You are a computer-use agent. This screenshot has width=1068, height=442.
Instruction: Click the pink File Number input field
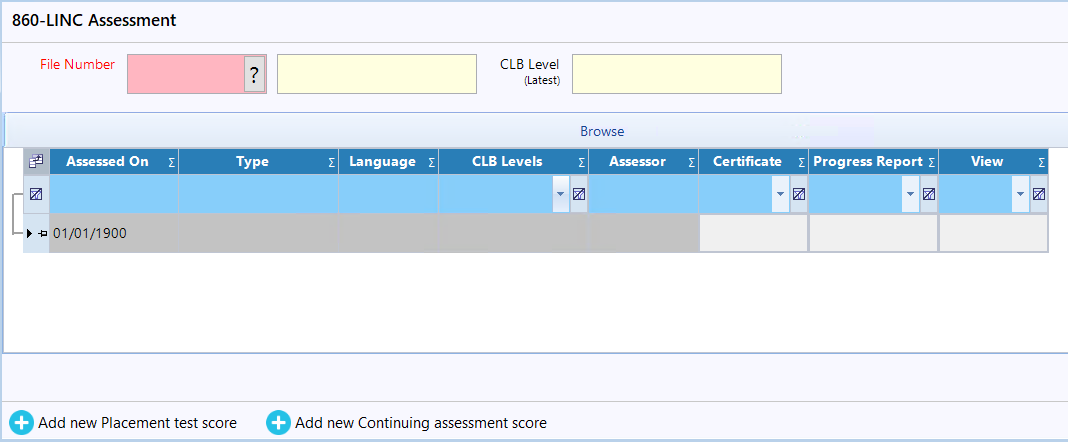[x=186, y=74]
